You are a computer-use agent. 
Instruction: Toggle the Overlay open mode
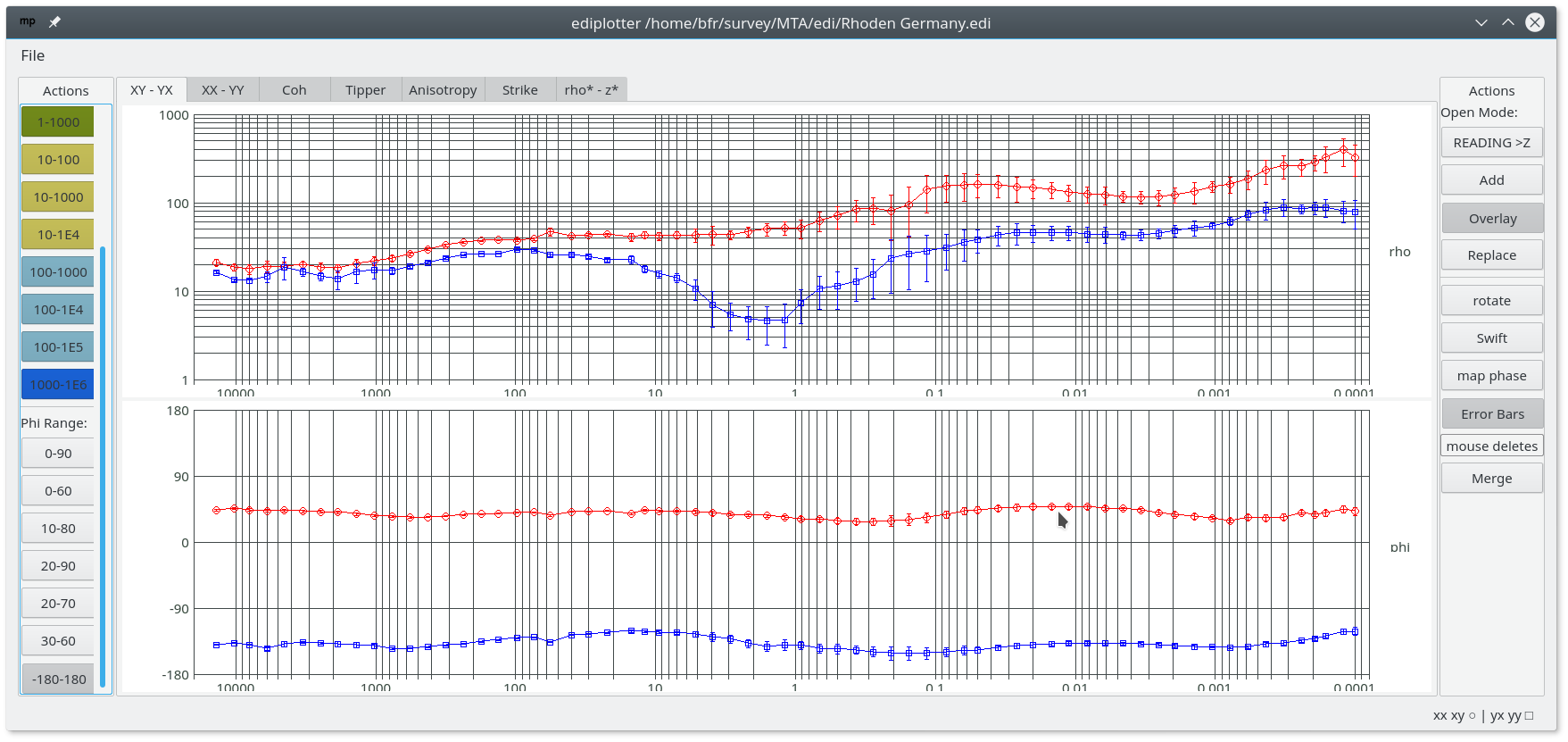click(x=1491, y=219)
